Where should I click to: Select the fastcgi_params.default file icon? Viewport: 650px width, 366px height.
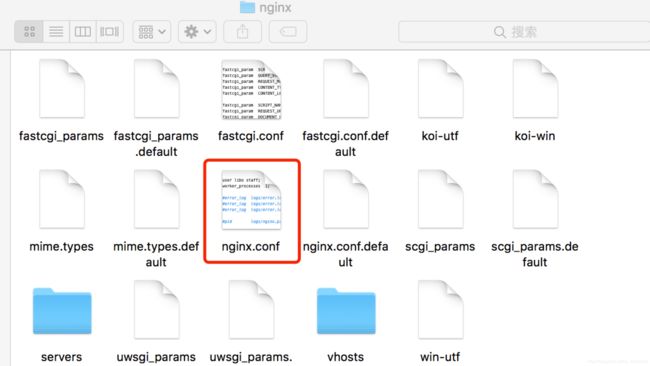pos(156,89)
